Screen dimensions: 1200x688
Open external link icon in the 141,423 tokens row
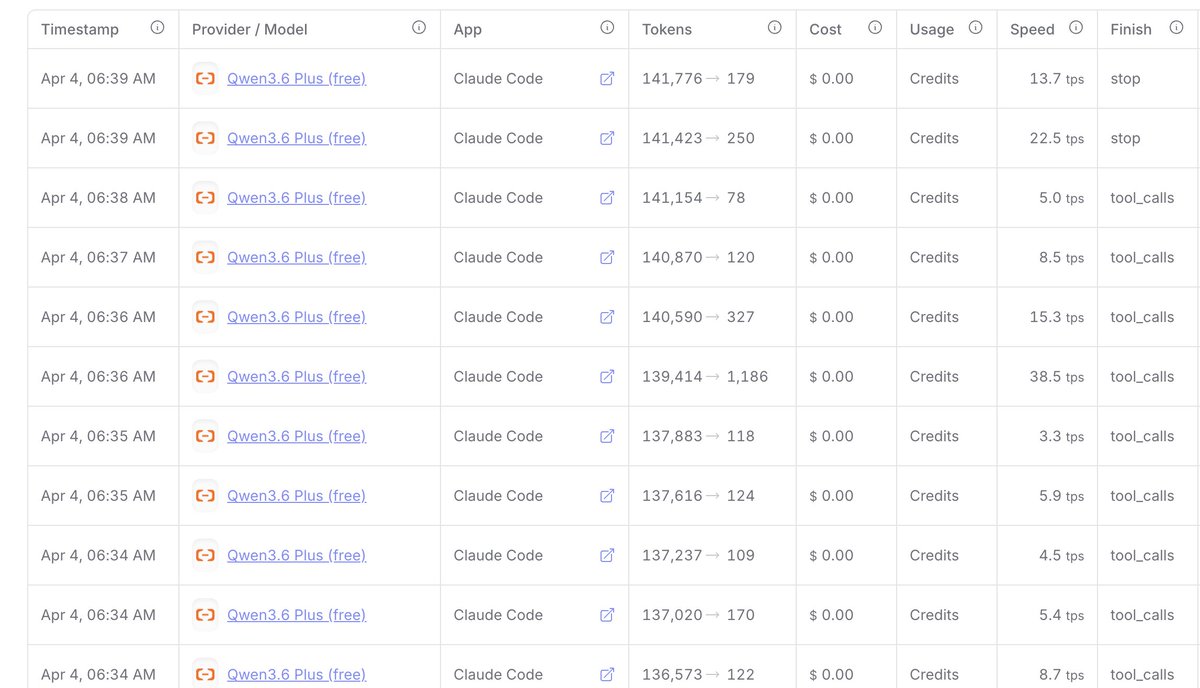pyautogui.click(x=607, y=138)
